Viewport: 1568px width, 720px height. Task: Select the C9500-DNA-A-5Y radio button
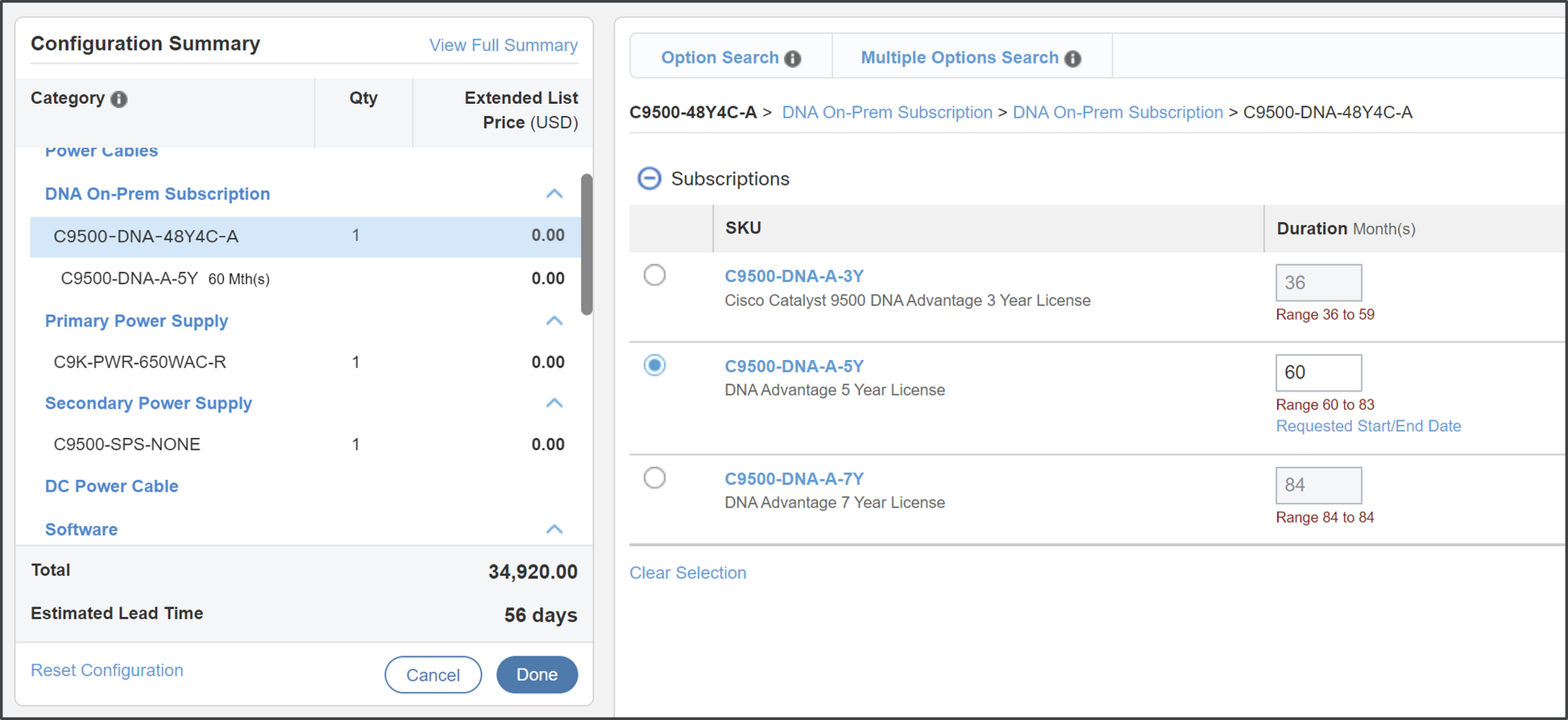point(654,366)
